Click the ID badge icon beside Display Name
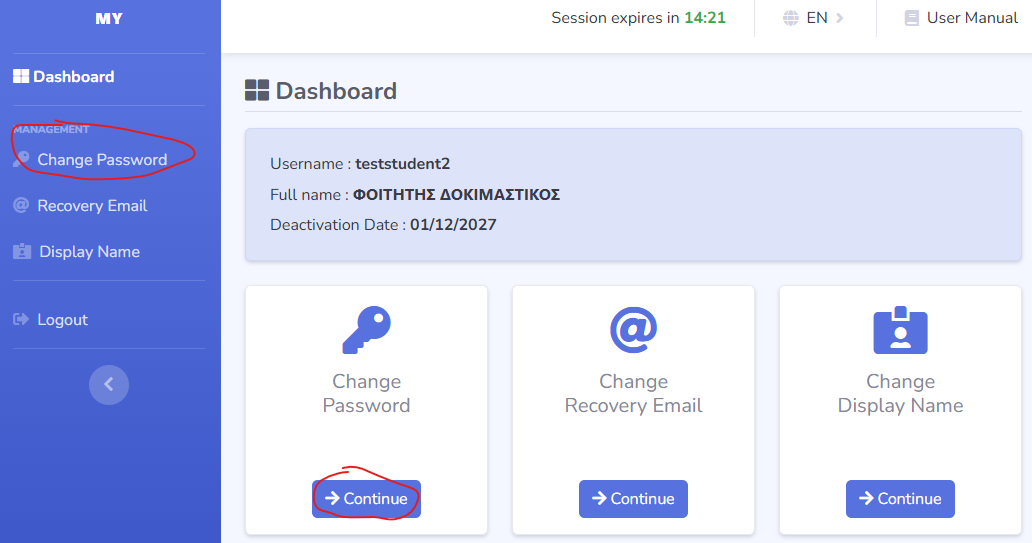This screenshot has width=1032, height=543. click(22, 252)
